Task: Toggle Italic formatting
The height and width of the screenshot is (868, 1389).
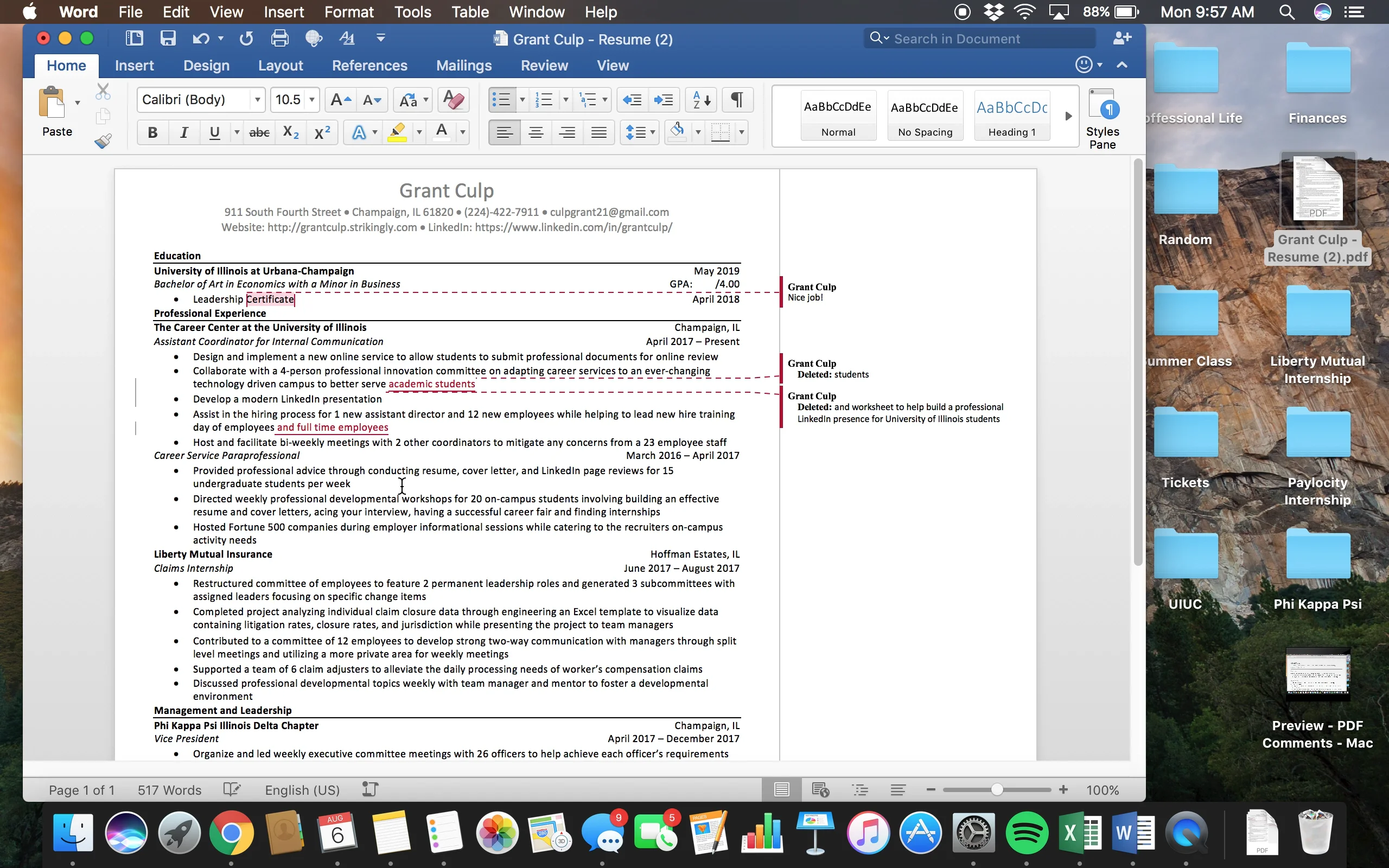Action: click(x=184, y=132)
